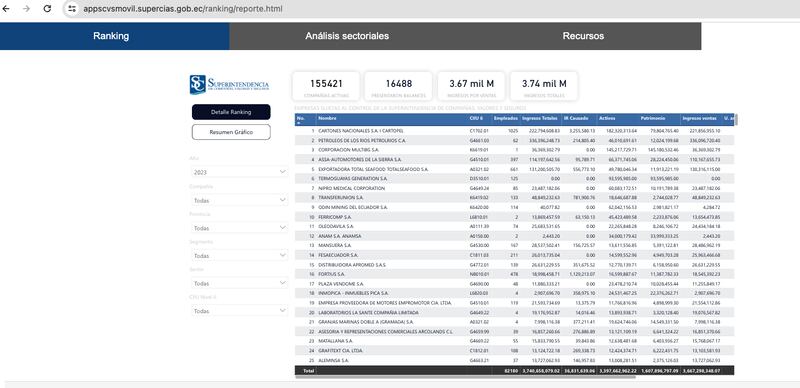Click the Detalle Ranking button

tap(231, 112)
